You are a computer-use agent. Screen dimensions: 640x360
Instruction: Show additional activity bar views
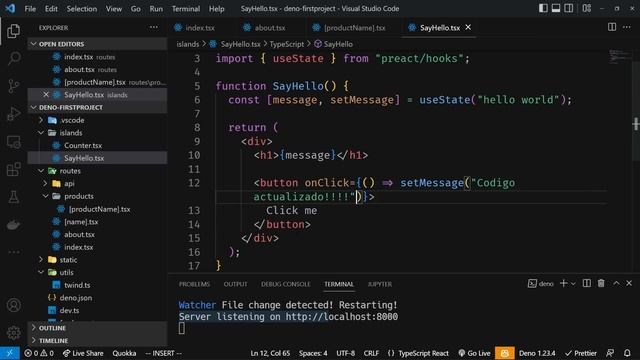coord(13,252)
